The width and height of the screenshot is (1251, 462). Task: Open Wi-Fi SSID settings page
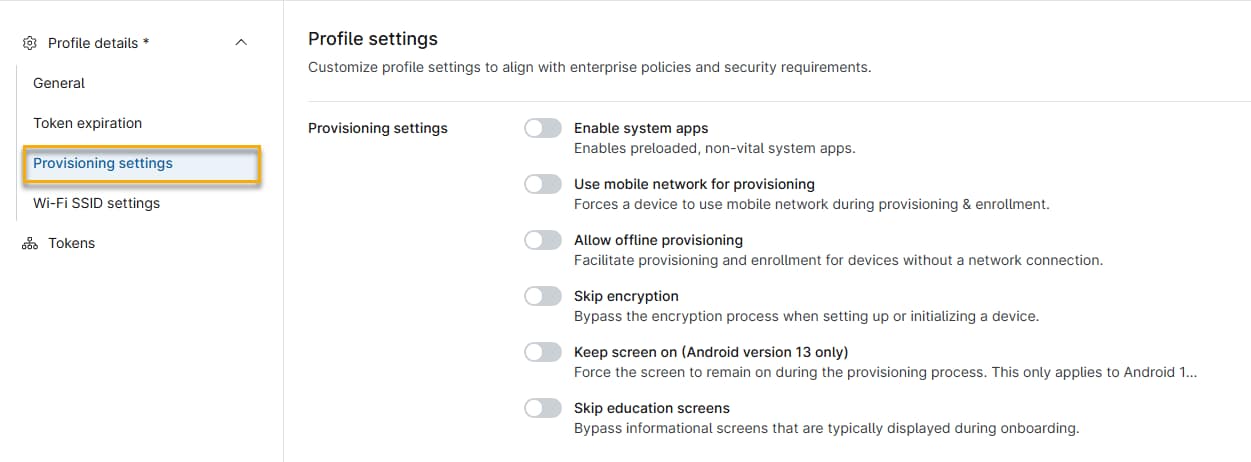[x=96, y=203]
